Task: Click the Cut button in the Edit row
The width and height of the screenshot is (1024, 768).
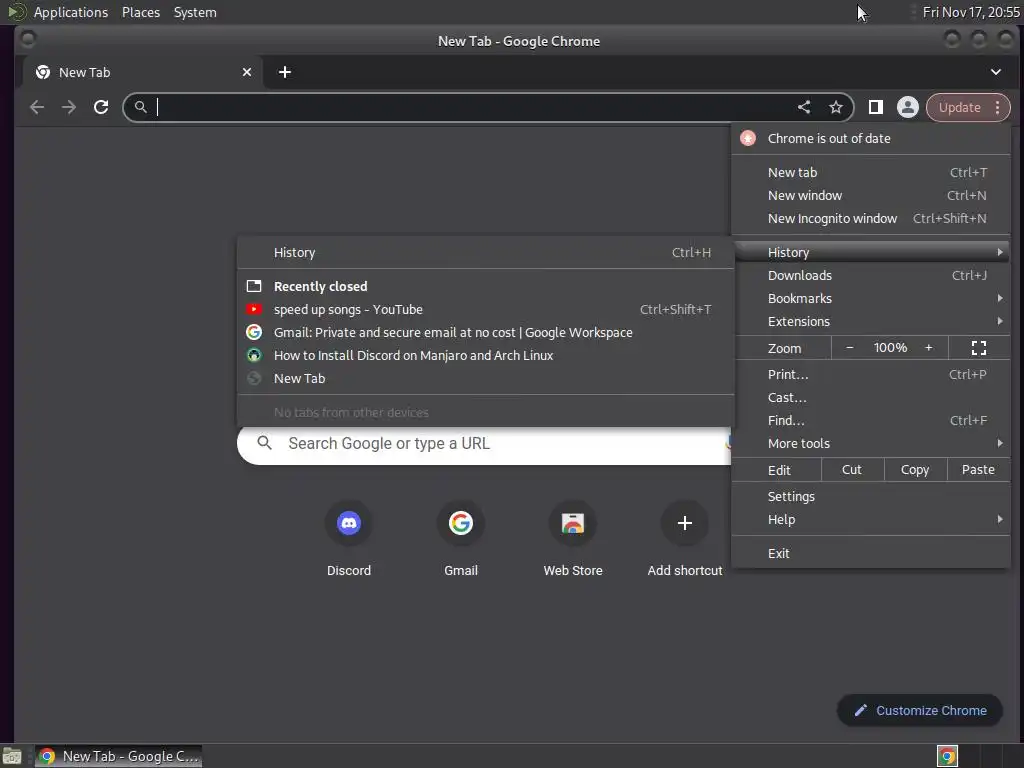Action: 852,470
